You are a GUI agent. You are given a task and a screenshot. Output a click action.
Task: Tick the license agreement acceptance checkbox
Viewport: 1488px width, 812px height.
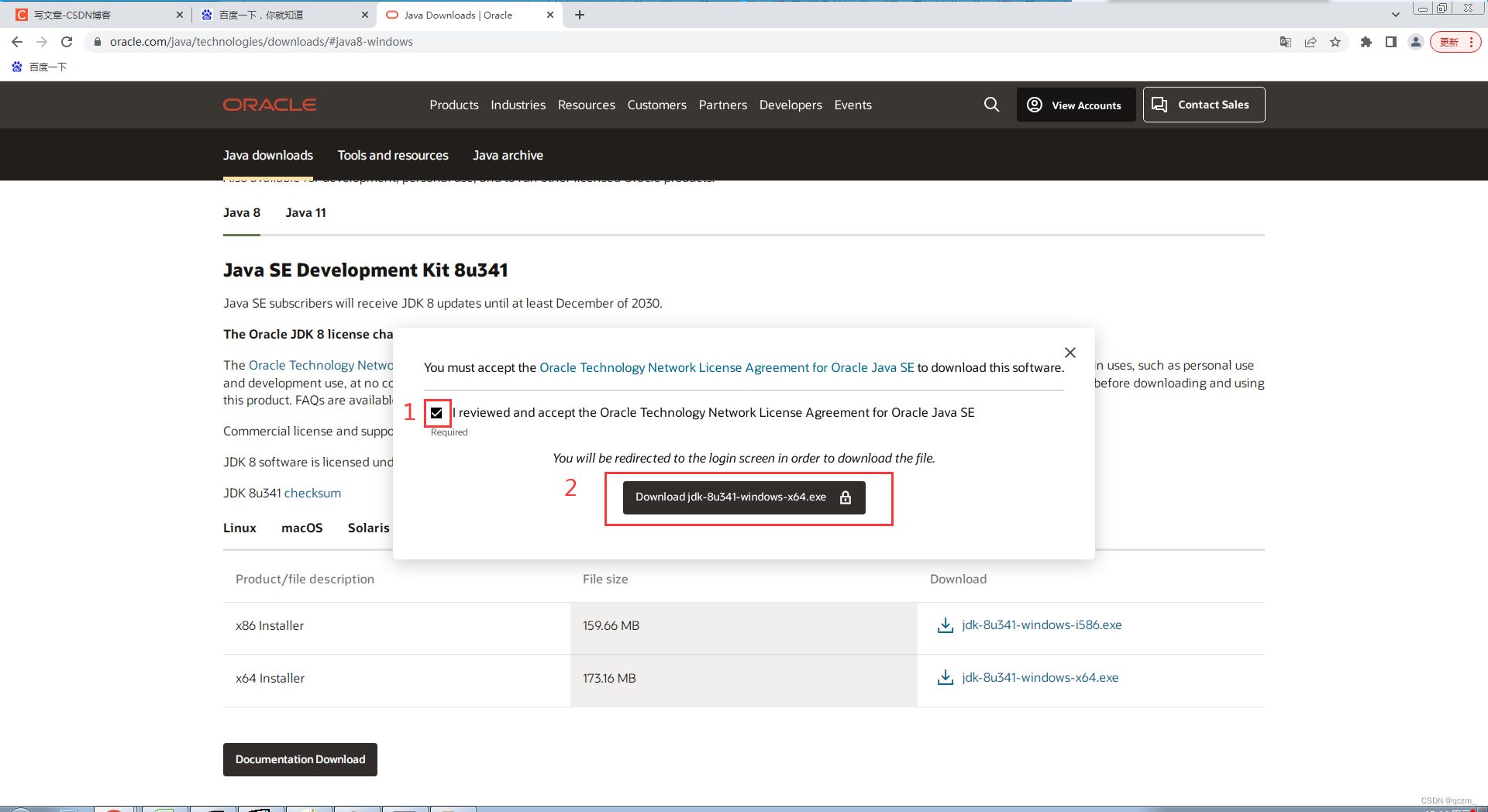coord(436,413)
